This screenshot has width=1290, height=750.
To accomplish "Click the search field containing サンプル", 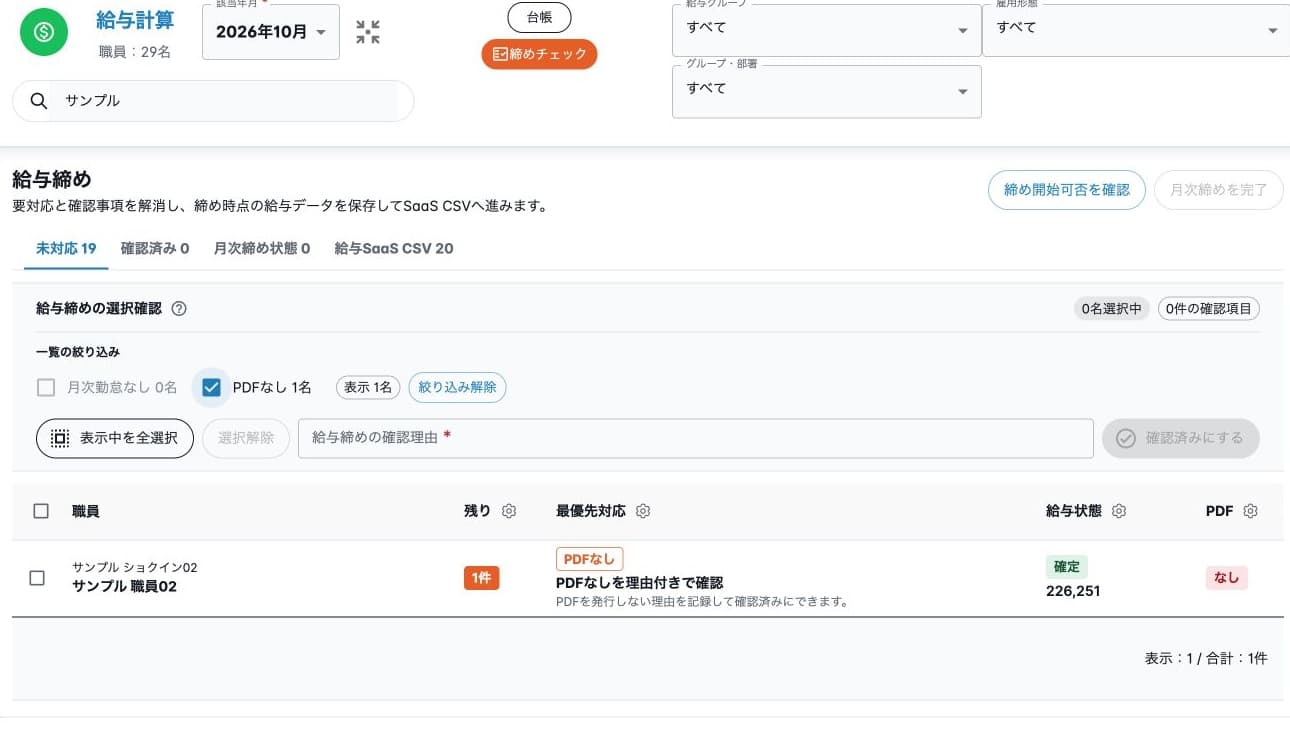I will [213, 101].
